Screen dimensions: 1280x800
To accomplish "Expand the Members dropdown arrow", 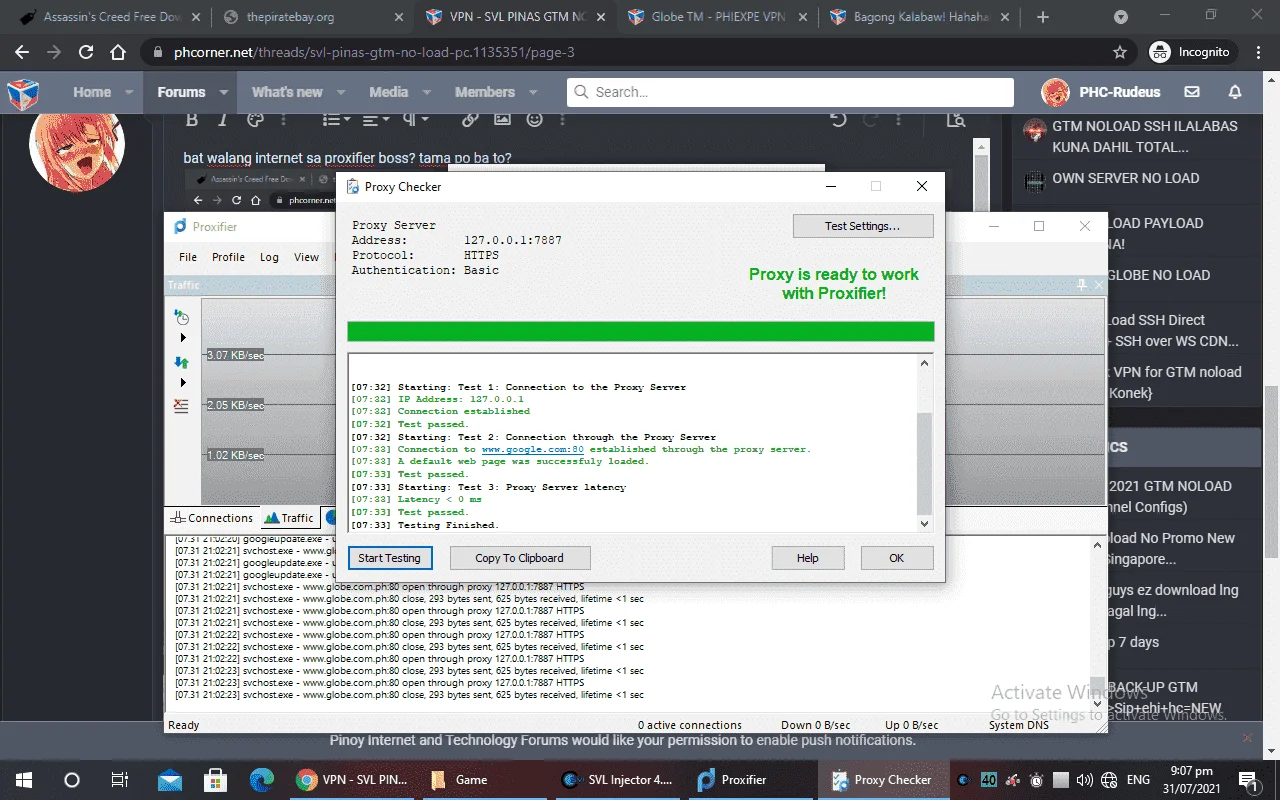I will (533, 92).
